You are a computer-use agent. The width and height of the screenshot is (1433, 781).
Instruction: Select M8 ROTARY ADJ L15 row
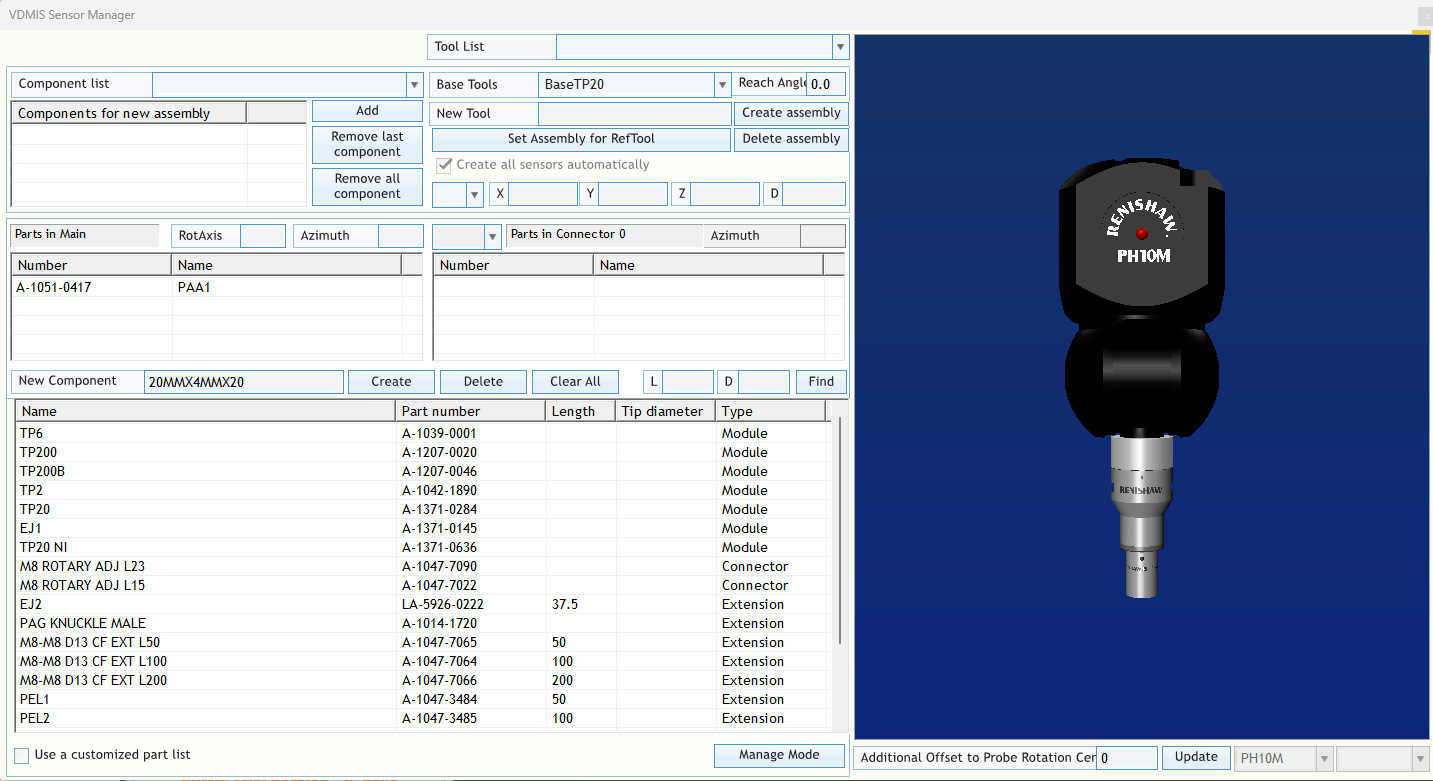click(423, 585)
